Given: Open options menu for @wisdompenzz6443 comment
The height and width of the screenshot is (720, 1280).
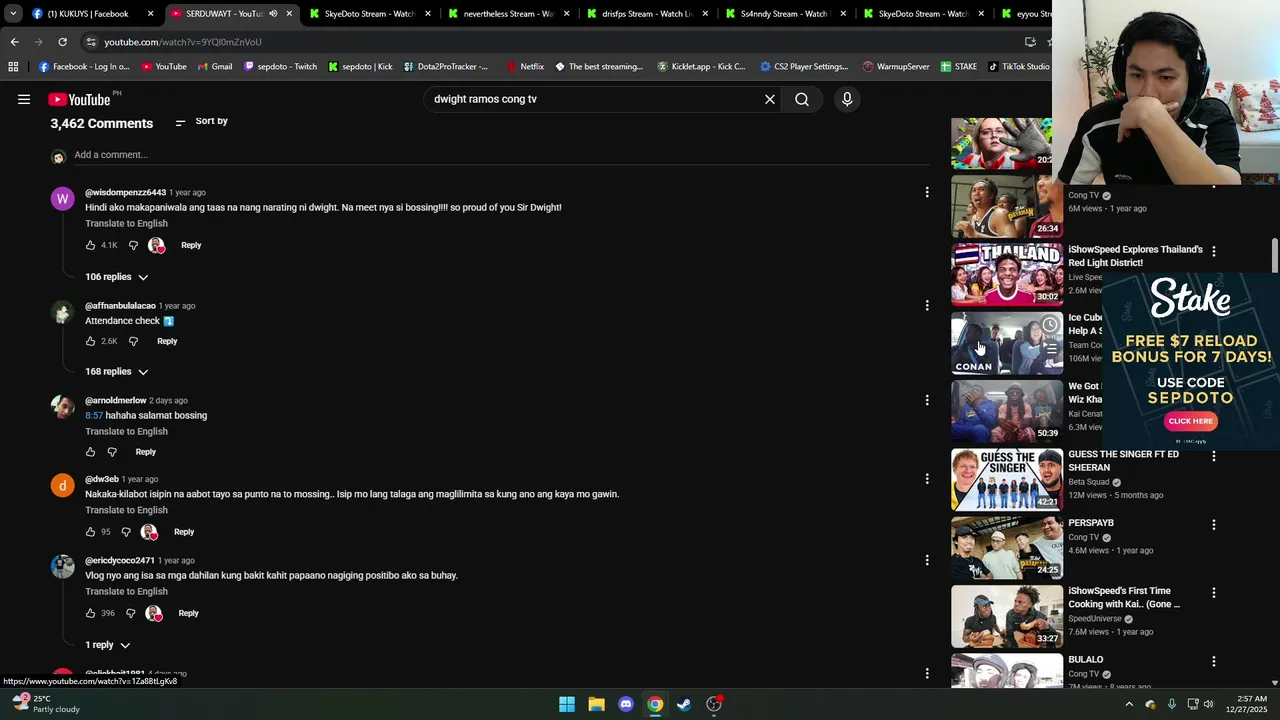Looking at the screenshot, I should (x=927, y=192).
